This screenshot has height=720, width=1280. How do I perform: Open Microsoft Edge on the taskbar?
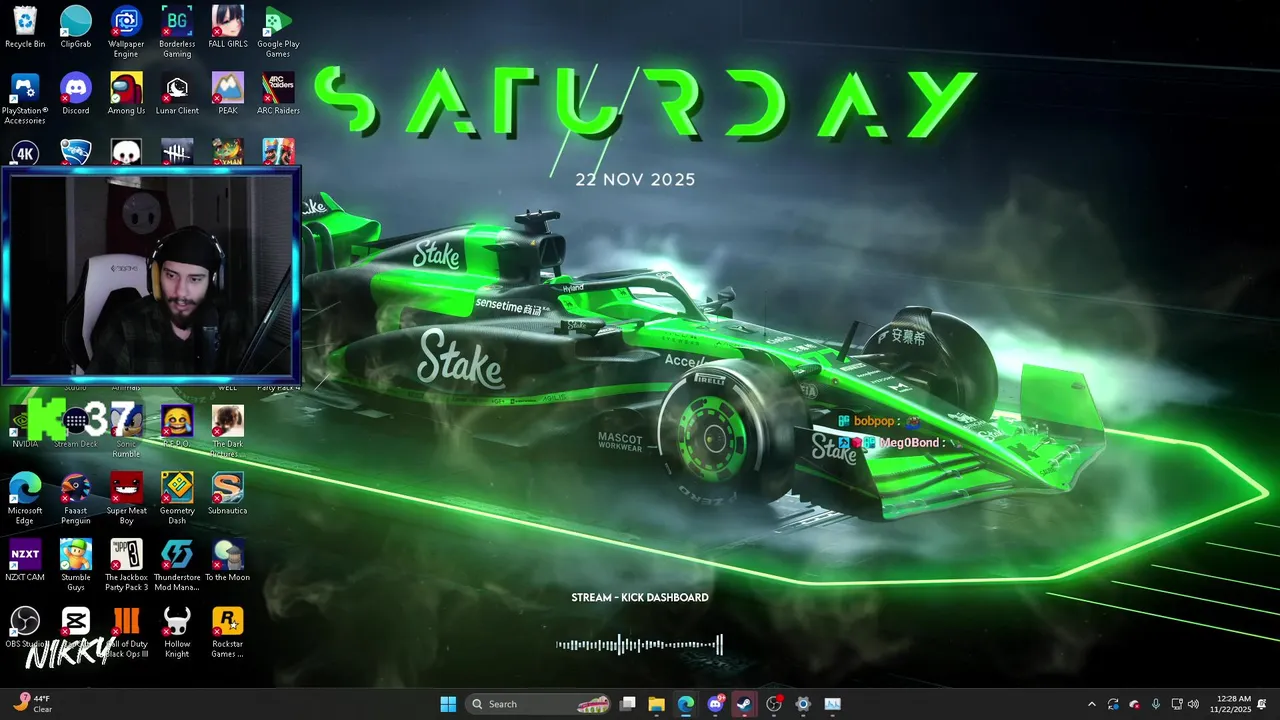click(x=686, y=704)
